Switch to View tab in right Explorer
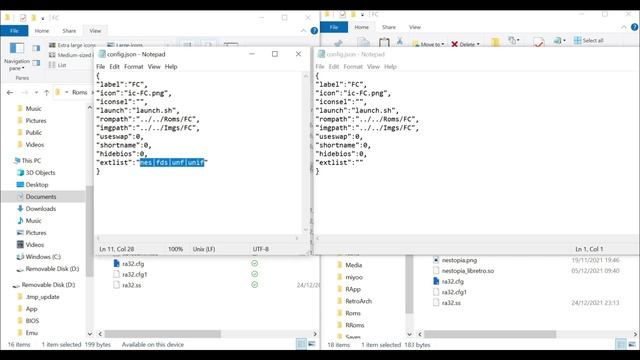The height and width of the screenshot is (360, 640). pos(415,27)
